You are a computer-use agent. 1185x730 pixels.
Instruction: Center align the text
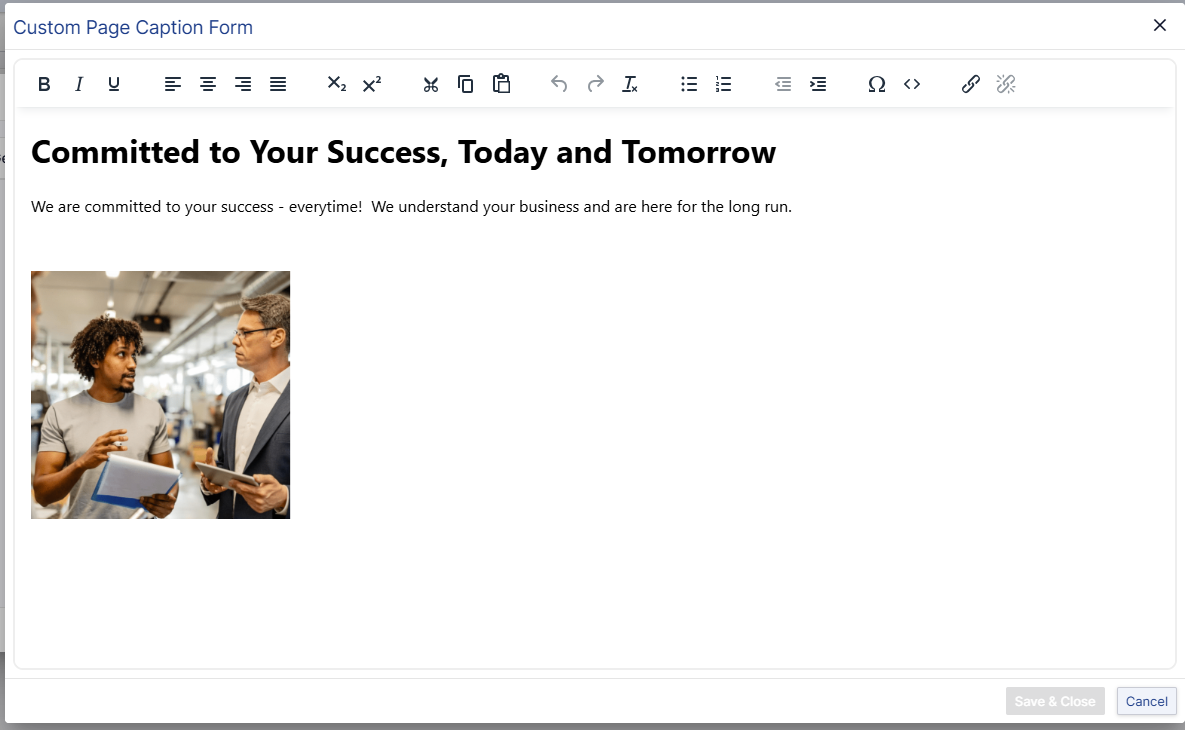click(208, 84)
